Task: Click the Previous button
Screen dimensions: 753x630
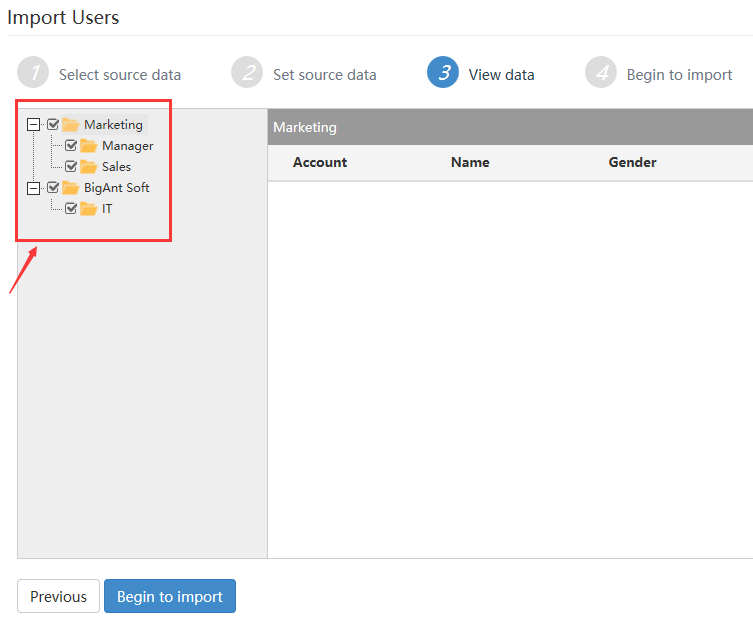Action: (59, 596)
